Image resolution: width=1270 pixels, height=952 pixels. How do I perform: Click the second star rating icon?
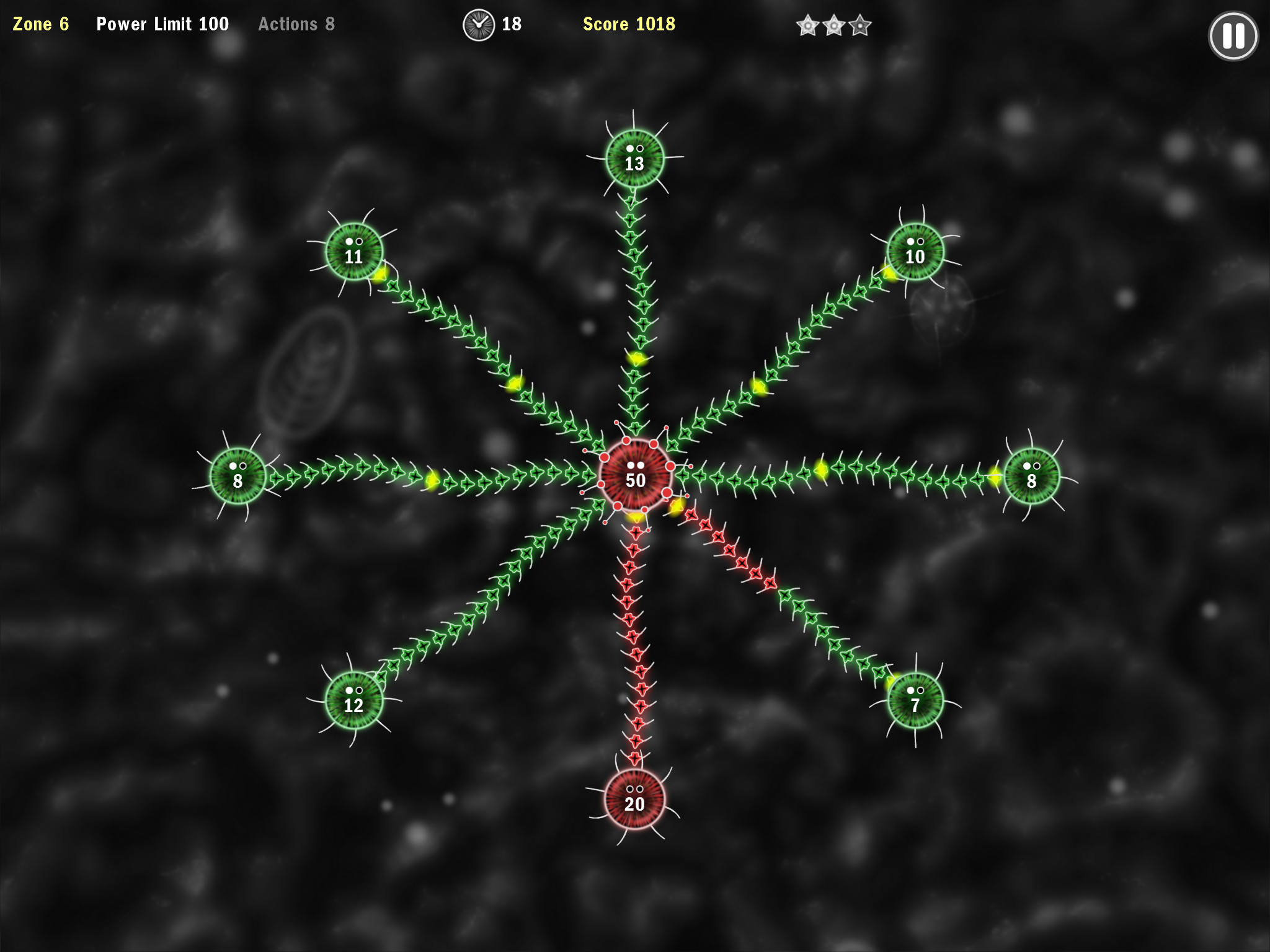coord(834,25)
